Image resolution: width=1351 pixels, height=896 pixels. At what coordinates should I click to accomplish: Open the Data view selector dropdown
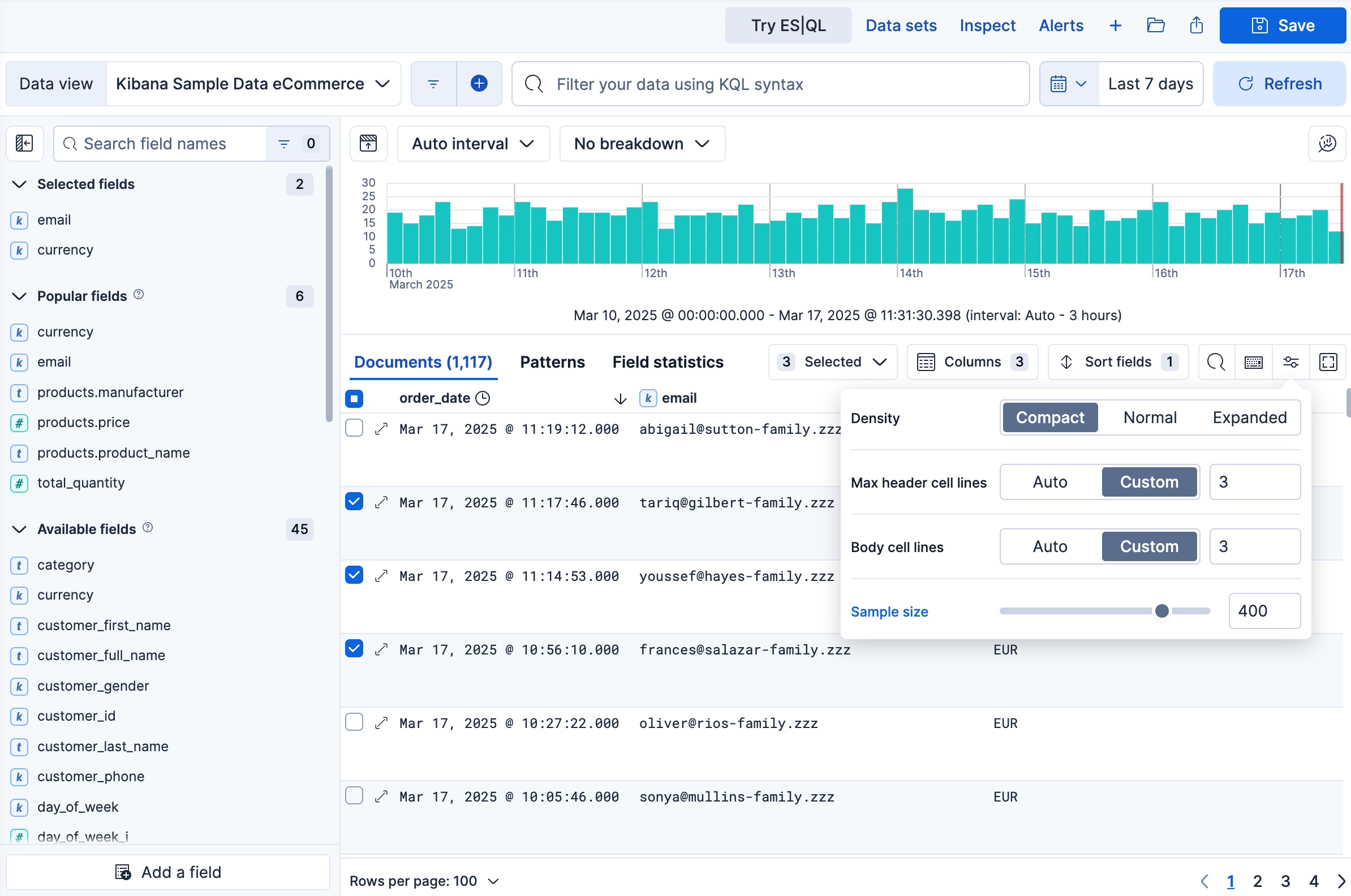[x=253, y=84]
